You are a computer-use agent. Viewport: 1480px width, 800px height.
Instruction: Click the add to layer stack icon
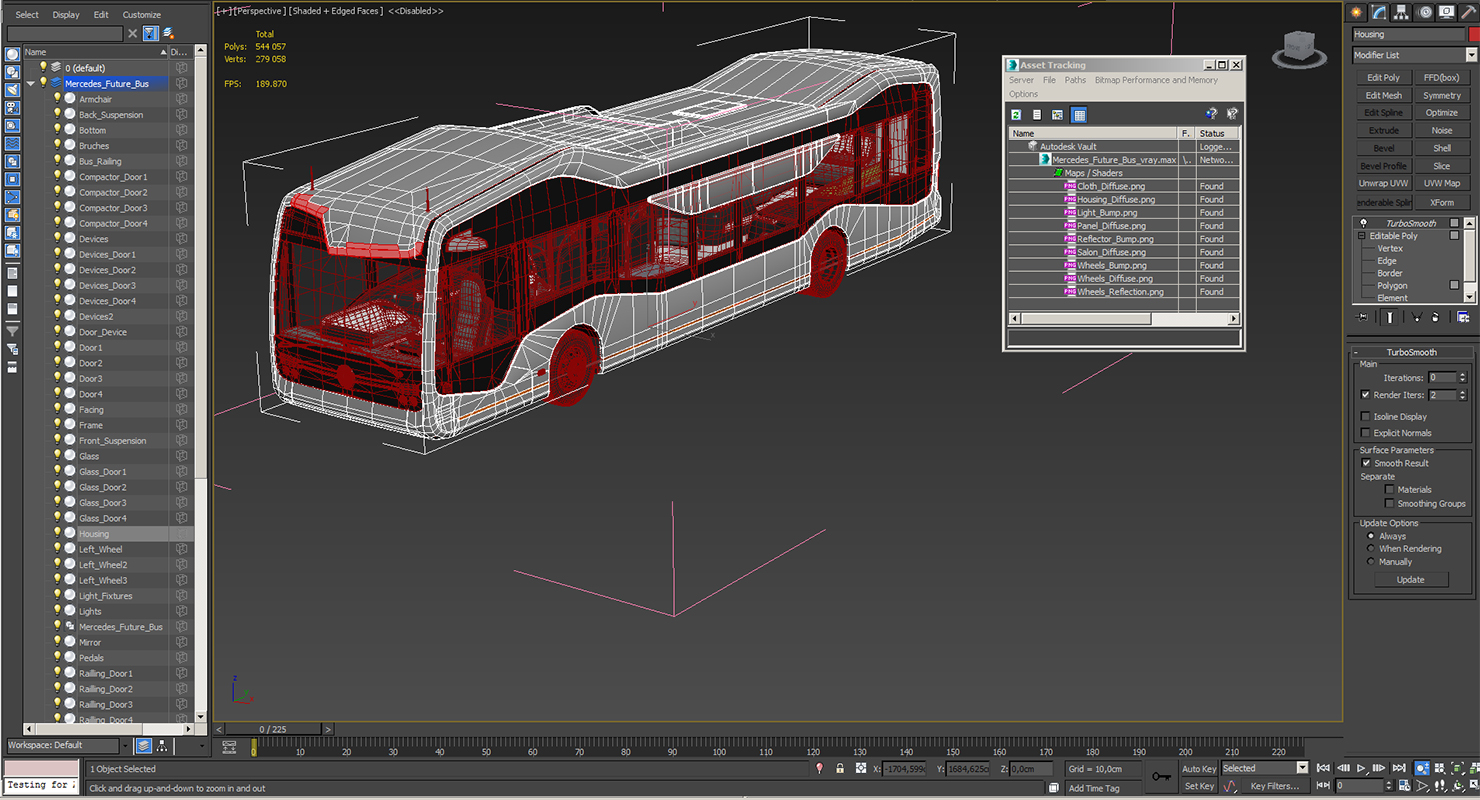click(168, 34)
